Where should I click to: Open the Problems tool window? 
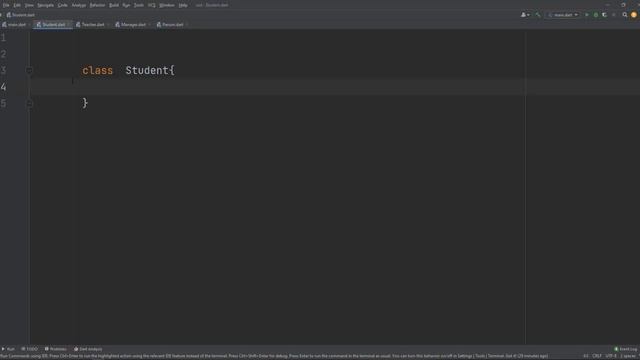pos(56,349)
